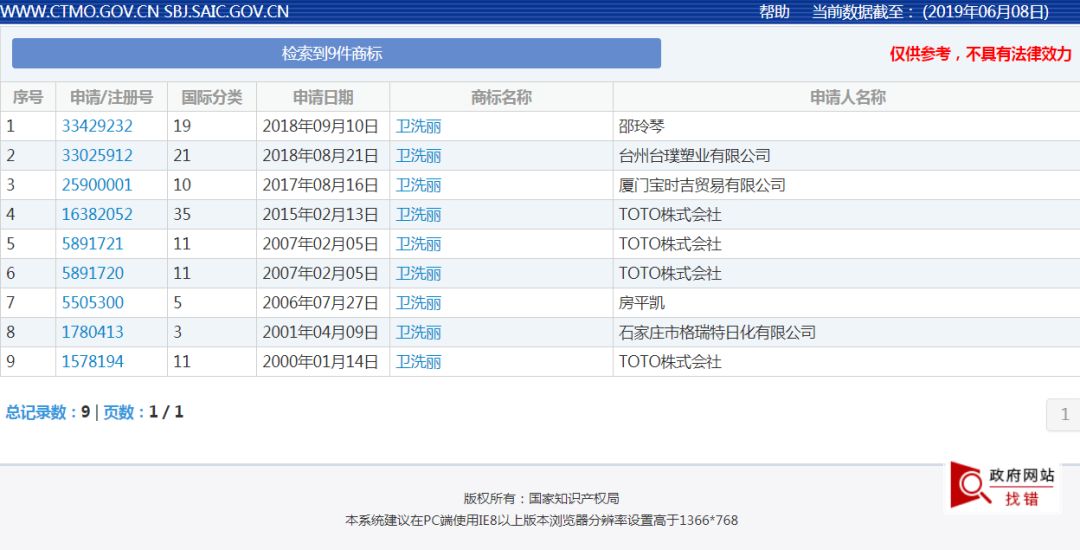Click the 商标名称 column header
The image size is (1080, 550).
click(x=501, y=97)
